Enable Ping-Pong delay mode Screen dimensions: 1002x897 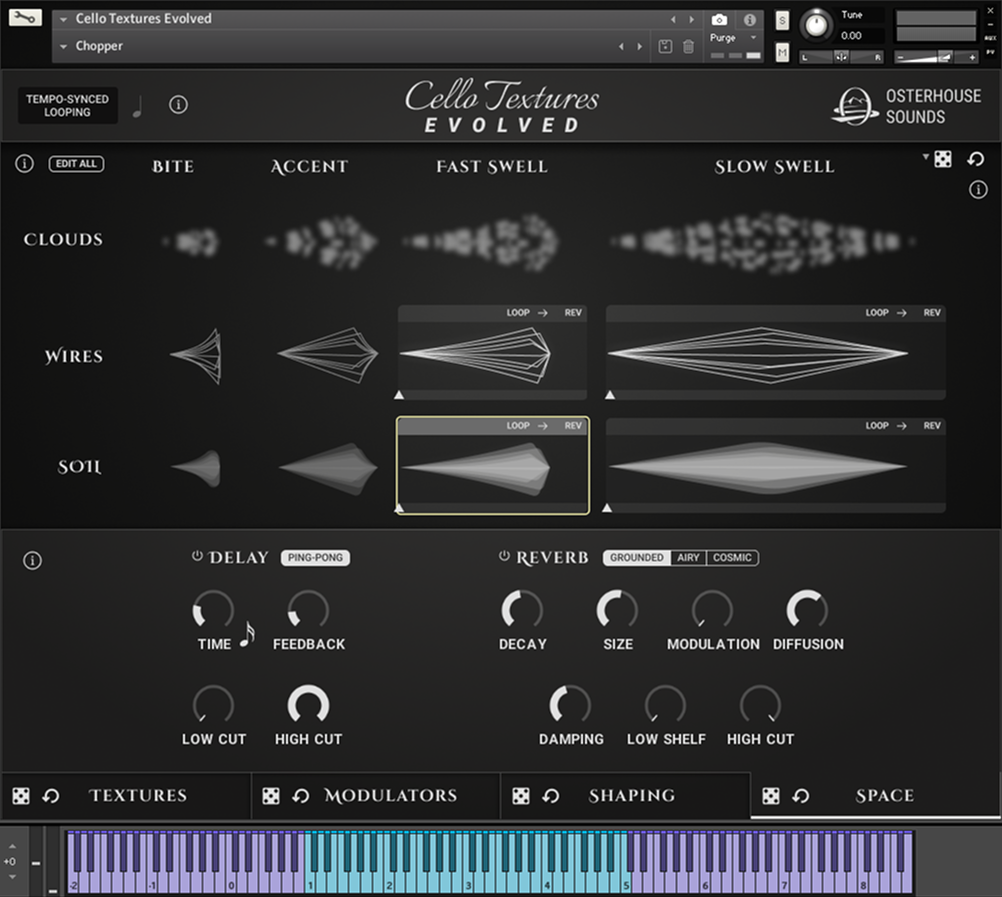(315, 558)
